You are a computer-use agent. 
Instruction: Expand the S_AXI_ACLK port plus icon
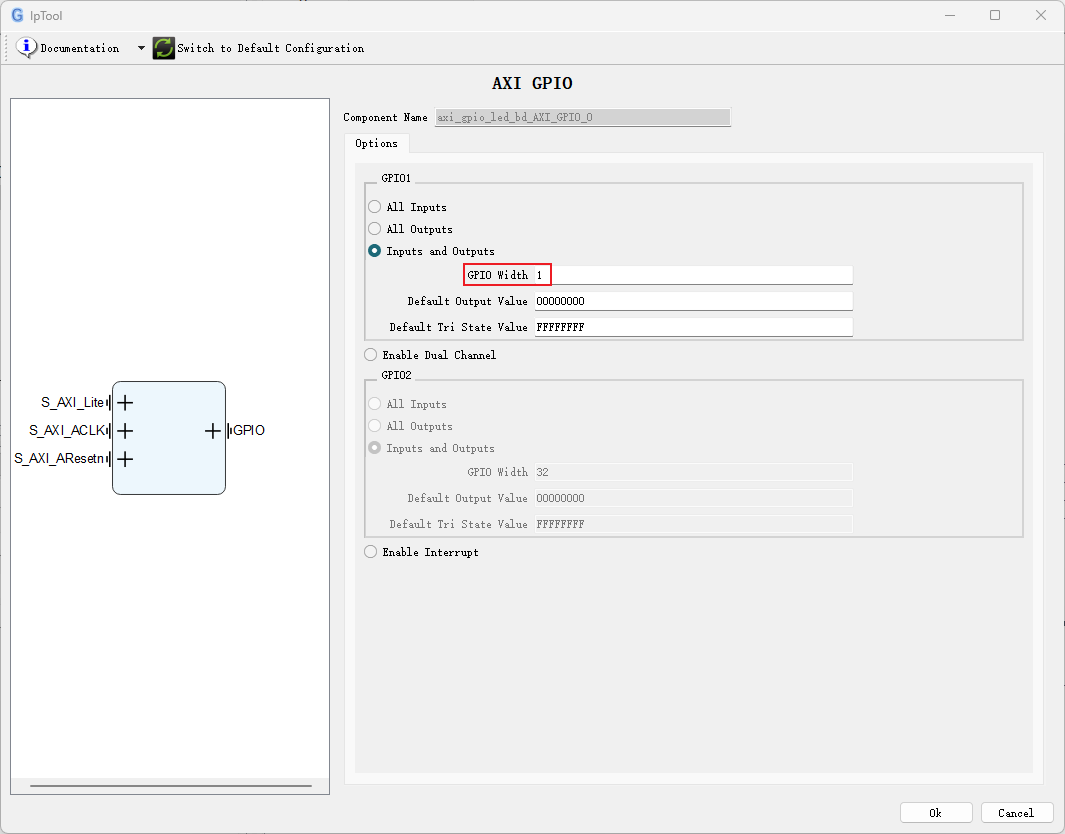pos(125,431)
